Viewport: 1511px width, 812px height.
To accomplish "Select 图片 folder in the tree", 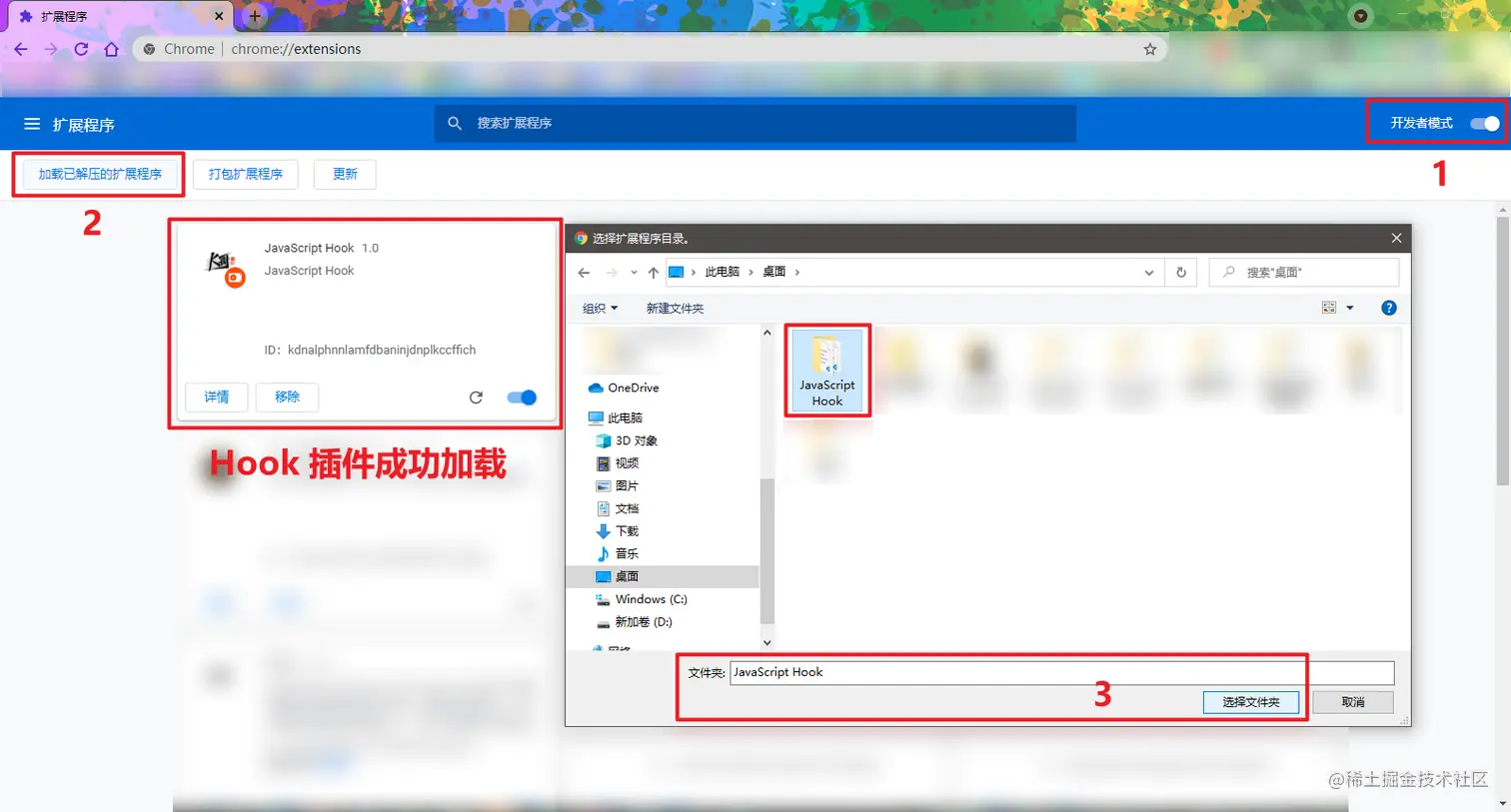I will tap(618, 485).
